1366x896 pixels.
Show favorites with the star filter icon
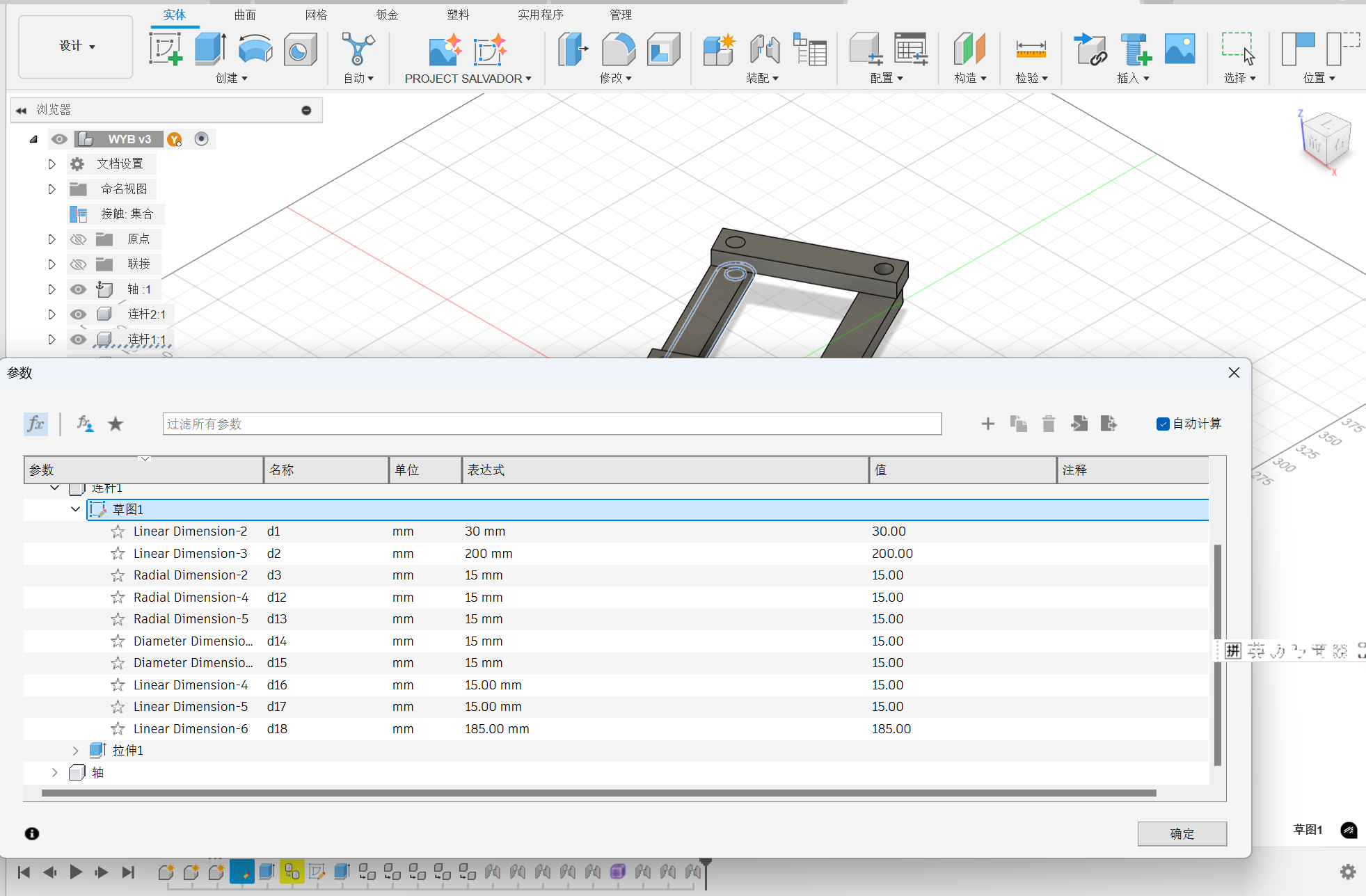tap(116, 424)
